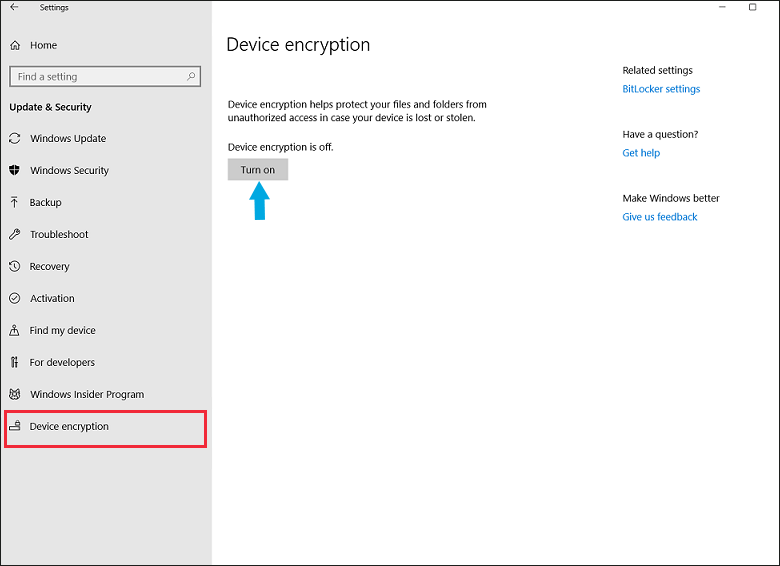
Task: Click the device encryption description paragraph
Action: pyautogui.click(x=357, y=111)
